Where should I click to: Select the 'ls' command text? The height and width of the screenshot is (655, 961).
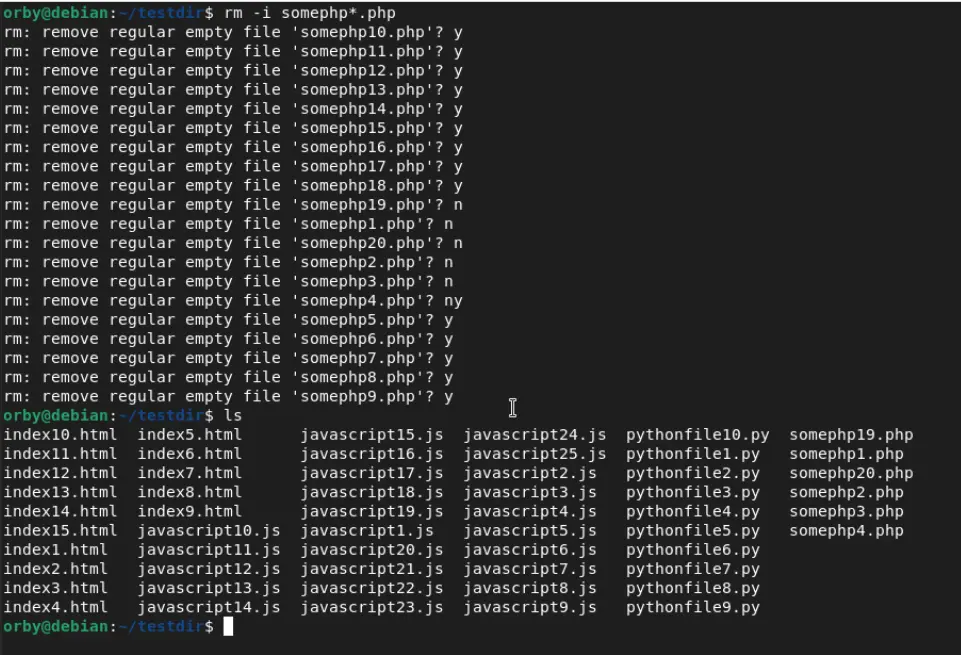coord(233,415)
